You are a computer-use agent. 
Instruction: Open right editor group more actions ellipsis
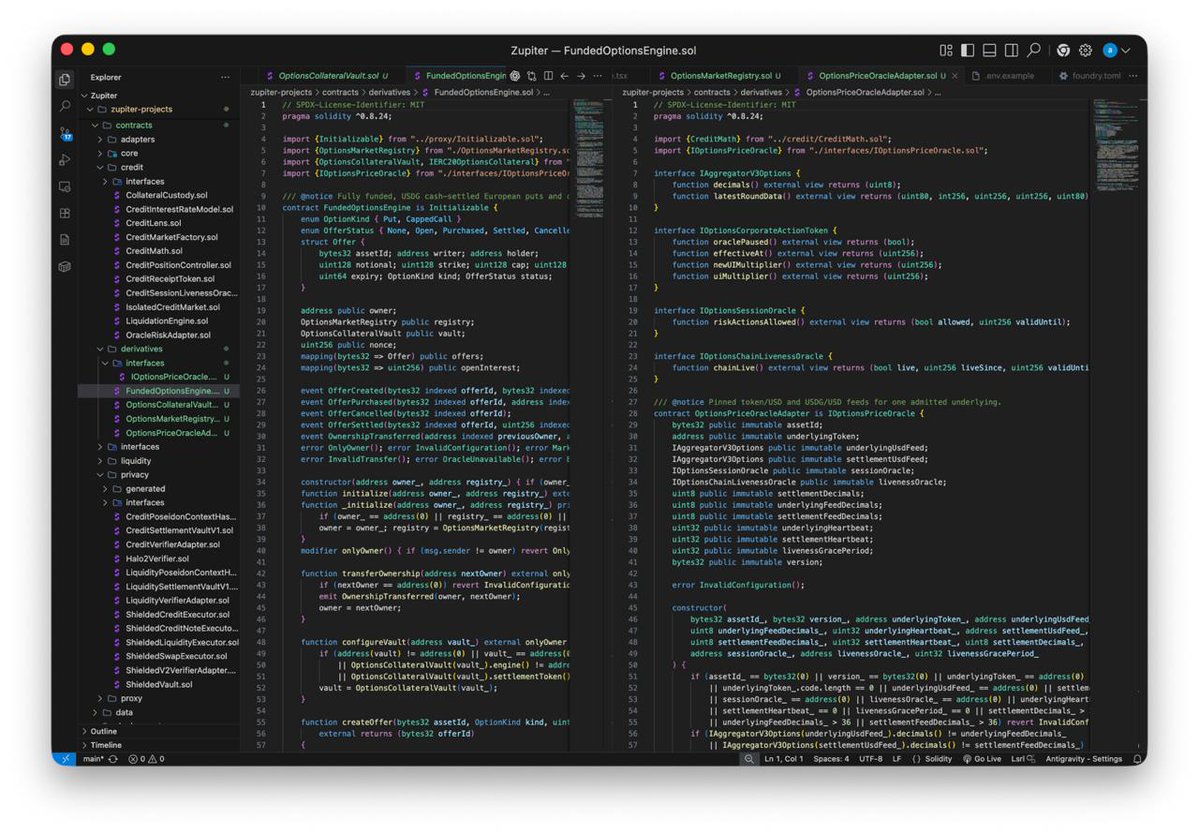point(1132,76)
